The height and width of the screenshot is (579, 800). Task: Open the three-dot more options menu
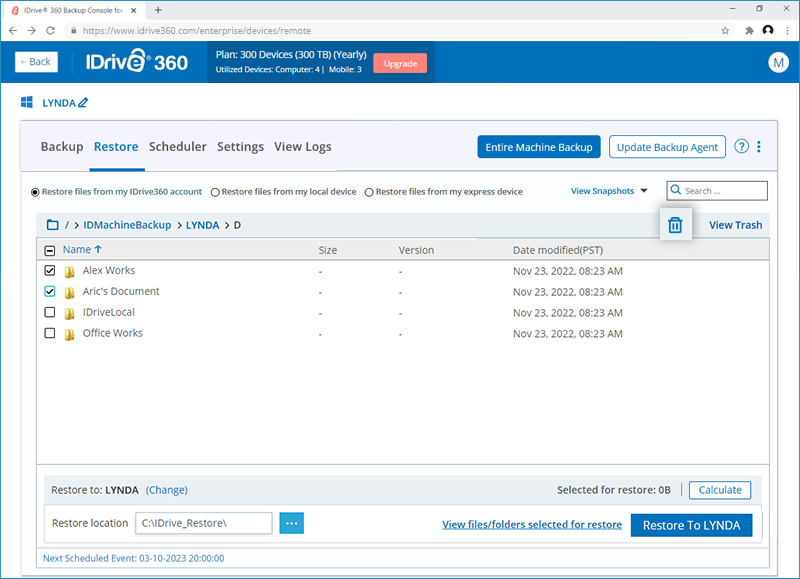(x=759, y=146)
